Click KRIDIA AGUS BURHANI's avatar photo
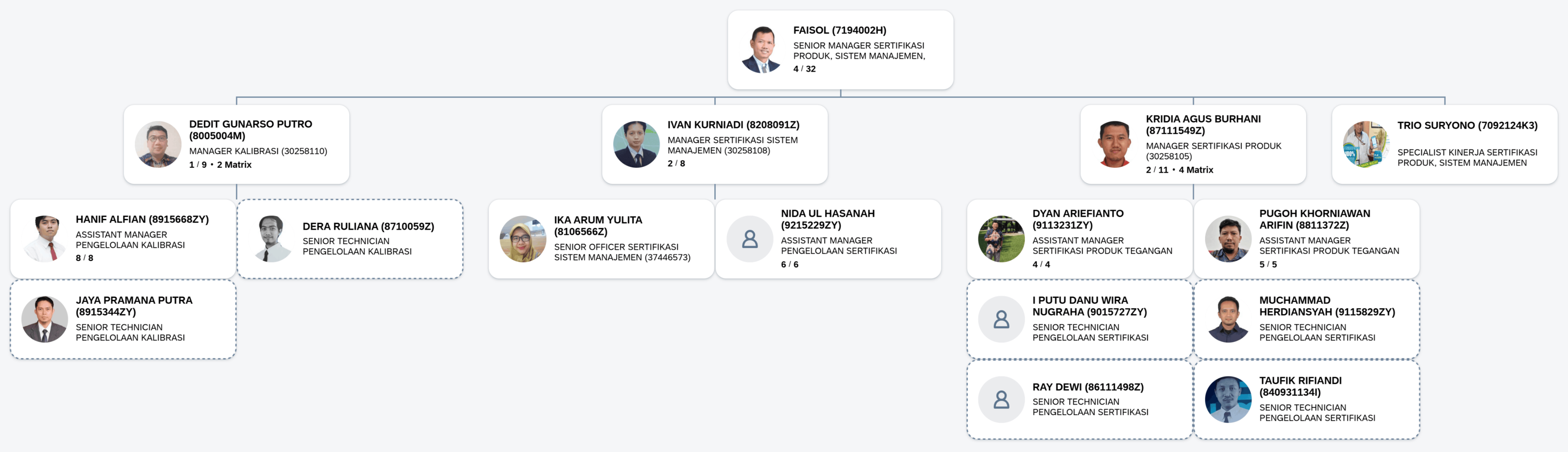 pos(1114,144)
